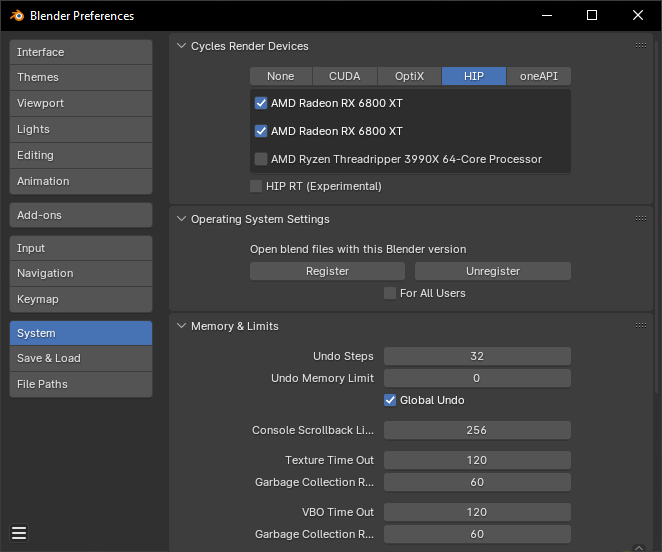Screen dimensions: 662x552
Task: Collapse the Operating System Settings panel
Action: [x=182, y=219]
